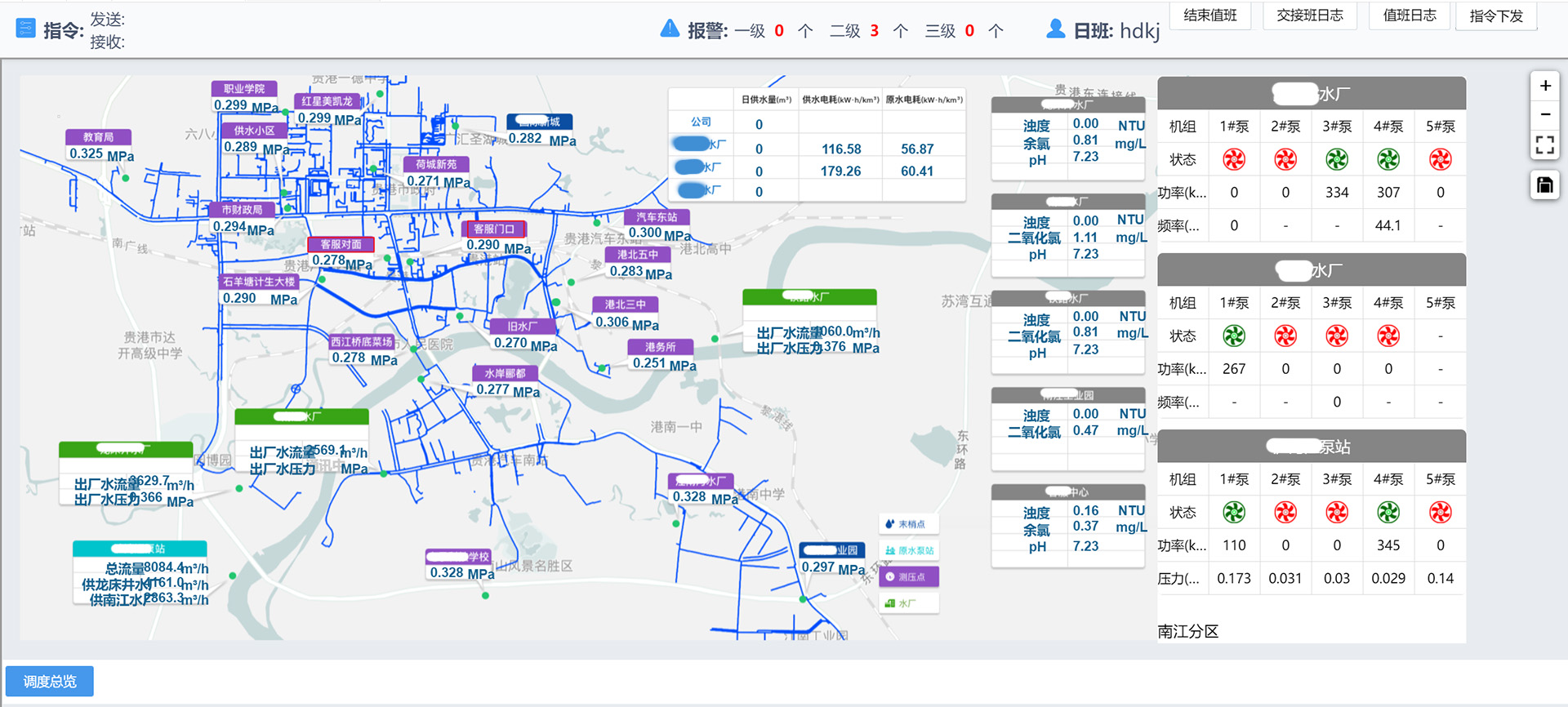The width and height of the screenshot is (1568, 707).
Task: Click the 指令 list icon at top left
Action: [26, 29]
